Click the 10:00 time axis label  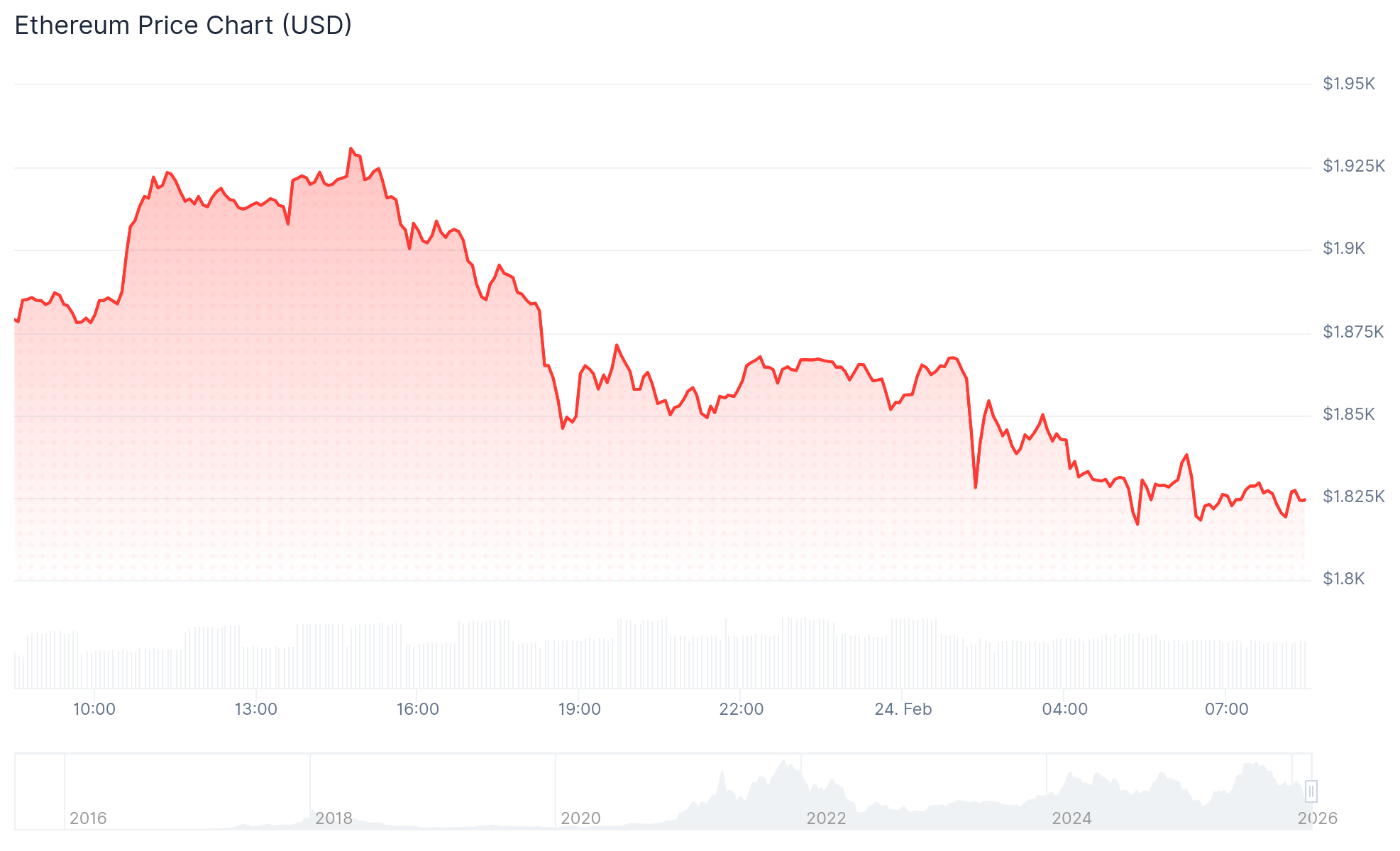pos(94,709)
